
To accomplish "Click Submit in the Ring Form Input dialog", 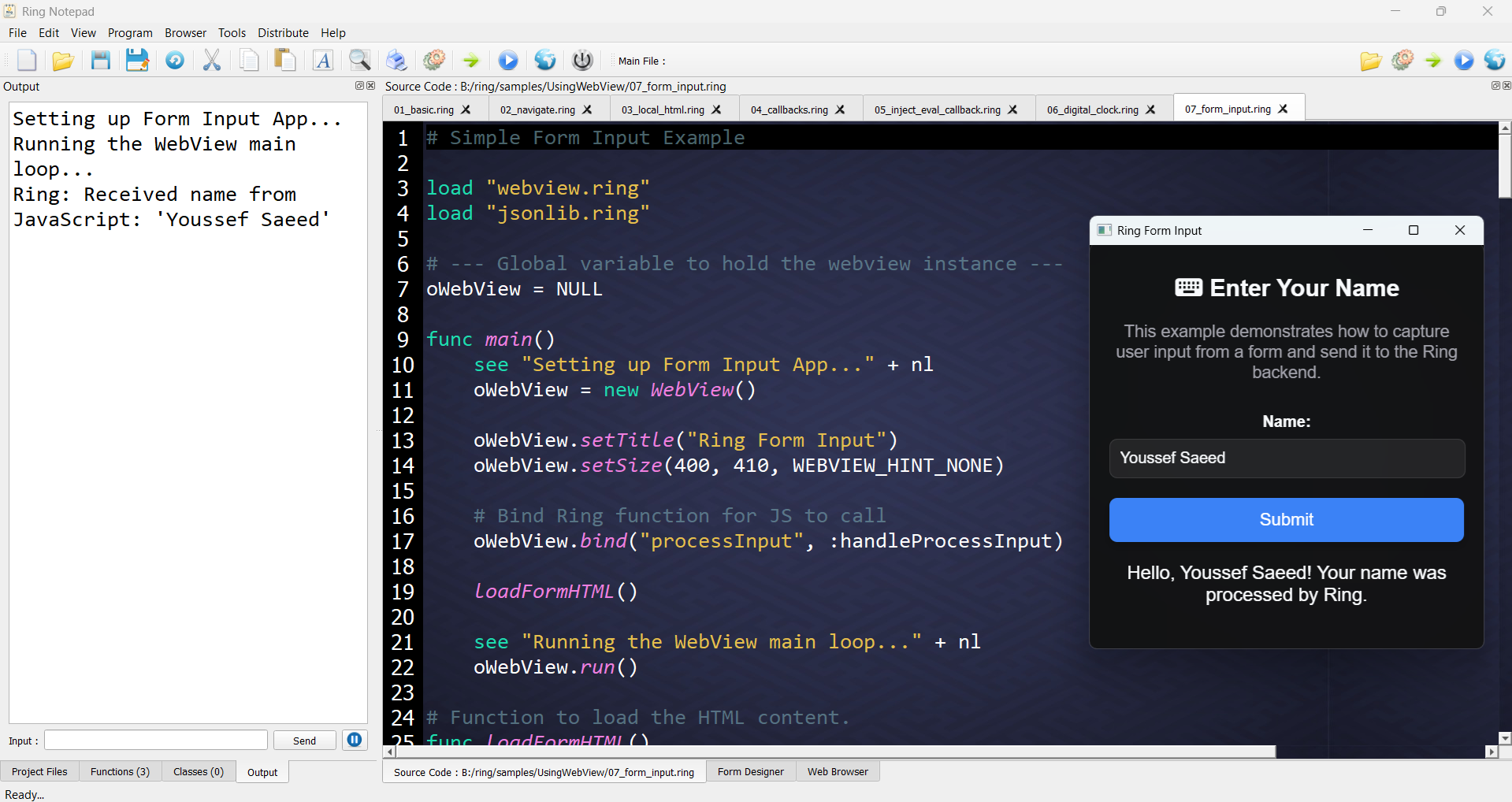I will [1285, 519].
